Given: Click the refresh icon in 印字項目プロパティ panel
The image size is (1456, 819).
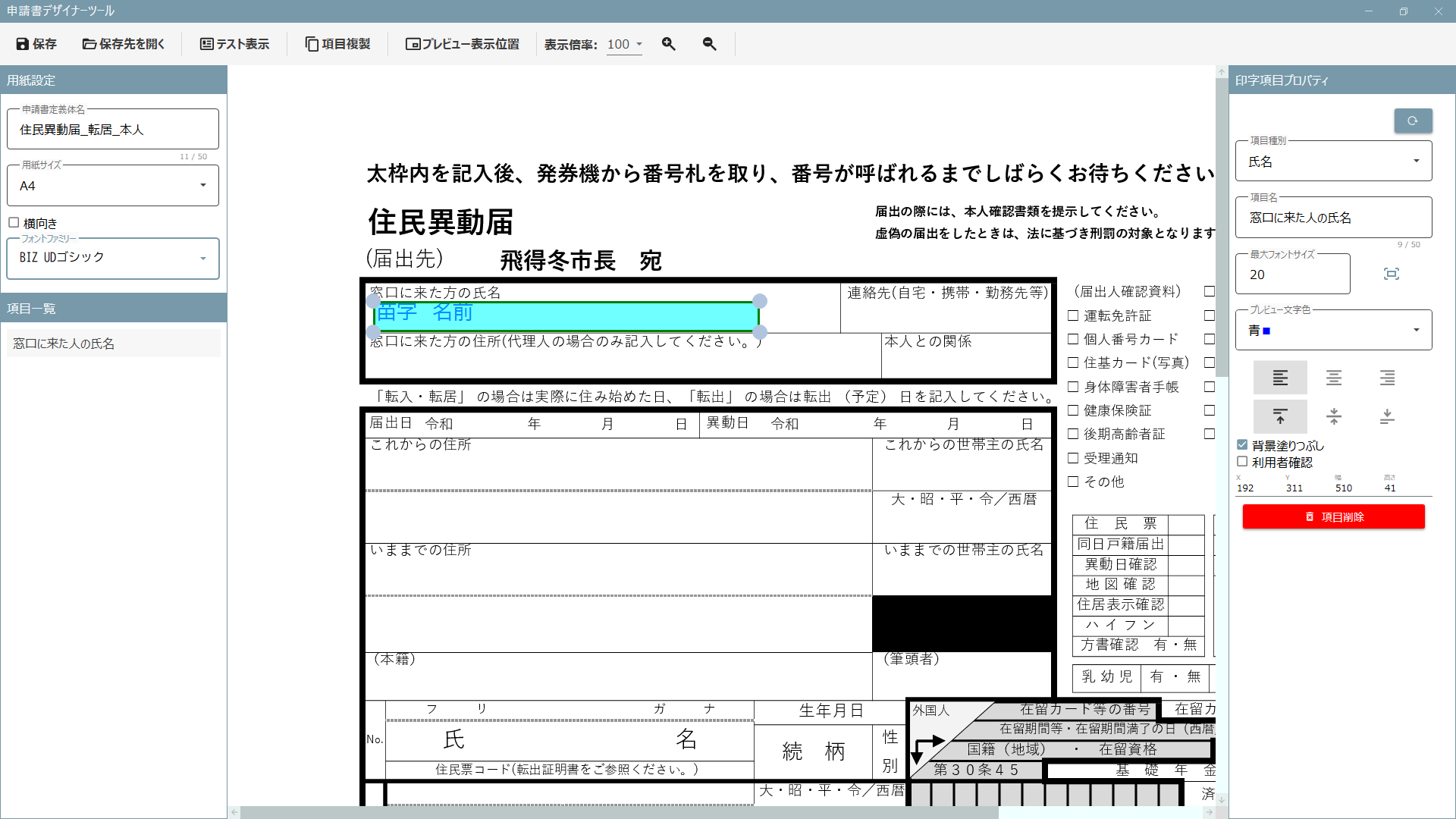Looking at the screenshot, I should click(1413, 121).
